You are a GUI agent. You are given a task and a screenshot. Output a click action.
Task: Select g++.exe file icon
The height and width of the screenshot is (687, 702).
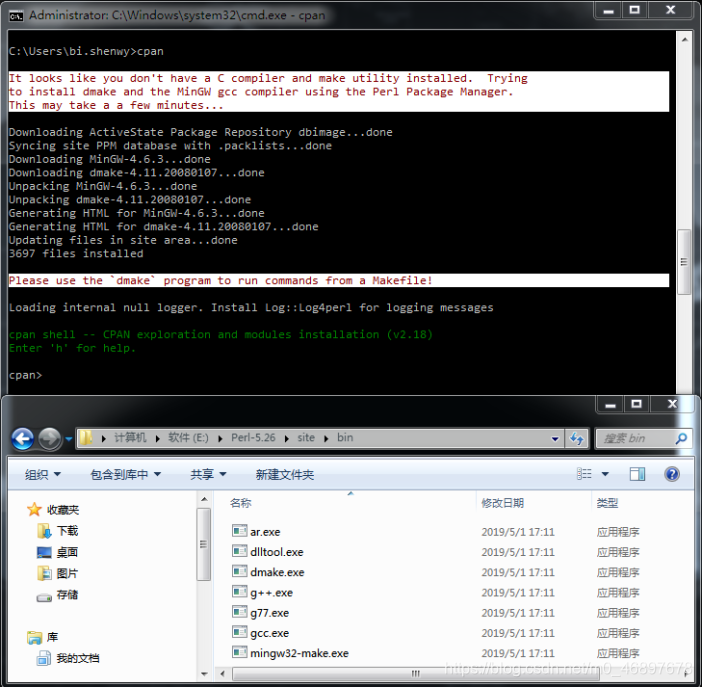240,592
